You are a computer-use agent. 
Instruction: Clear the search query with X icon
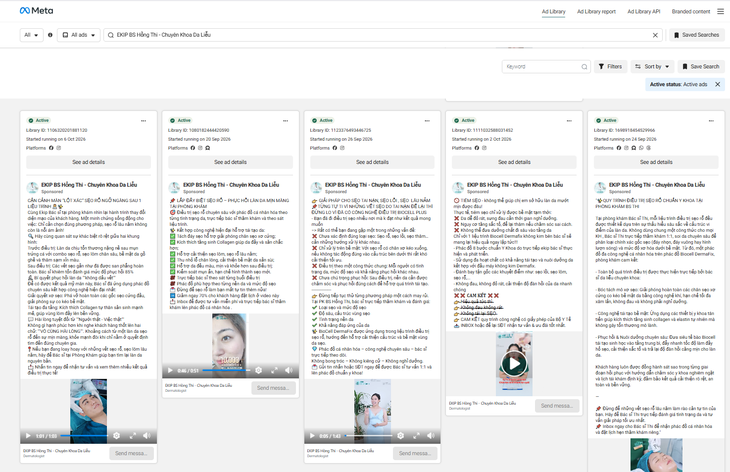click(x=655, y=35)
